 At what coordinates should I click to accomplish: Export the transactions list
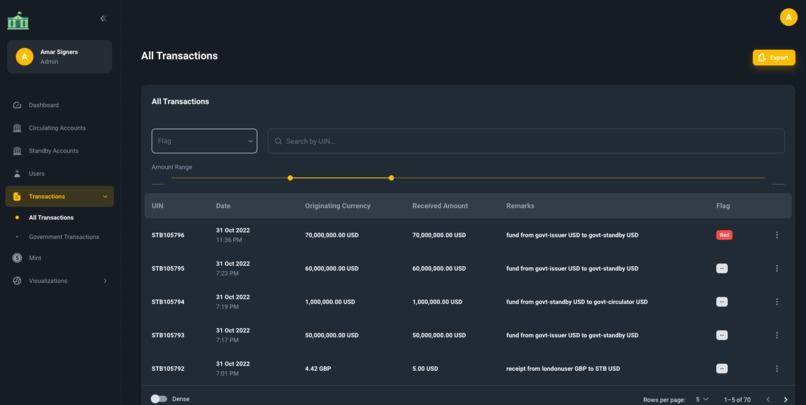coord(774,58)
